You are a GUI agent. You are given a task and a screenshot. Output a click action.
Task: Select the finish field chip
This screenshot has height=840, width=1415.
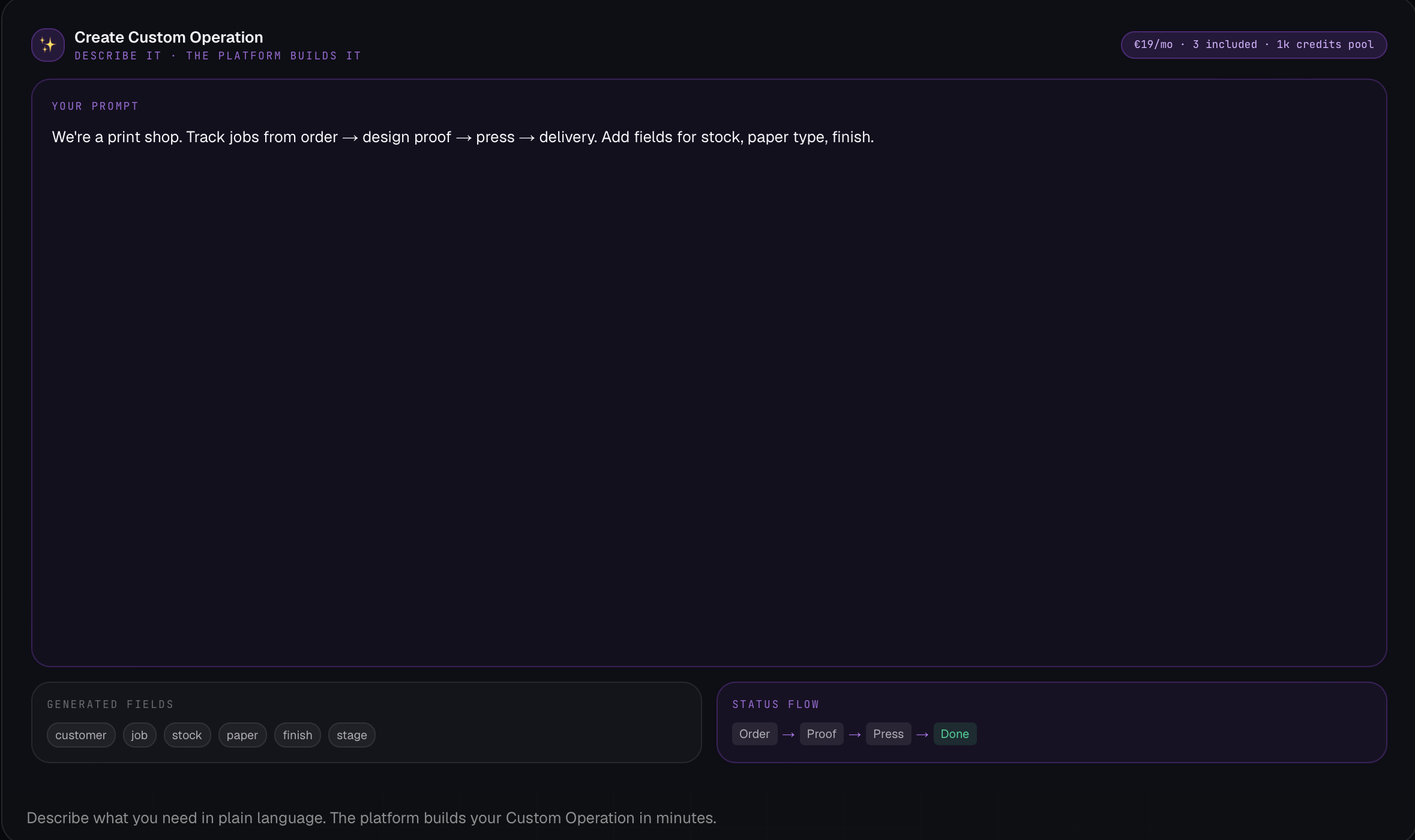click(298, 735)
